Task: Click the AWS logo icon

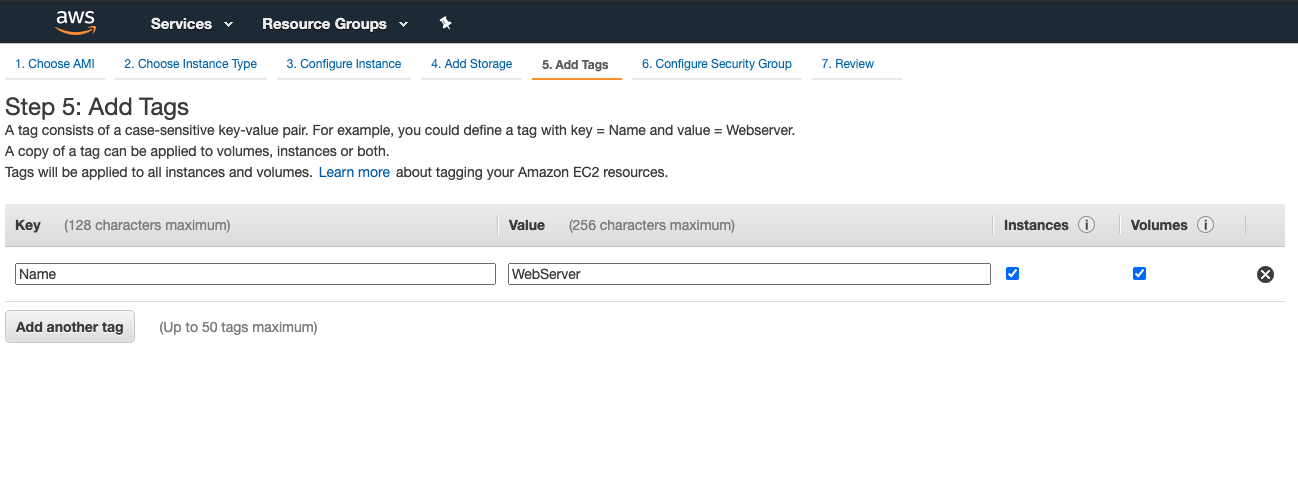Action: pyautogui.click(x=75, y=22)
